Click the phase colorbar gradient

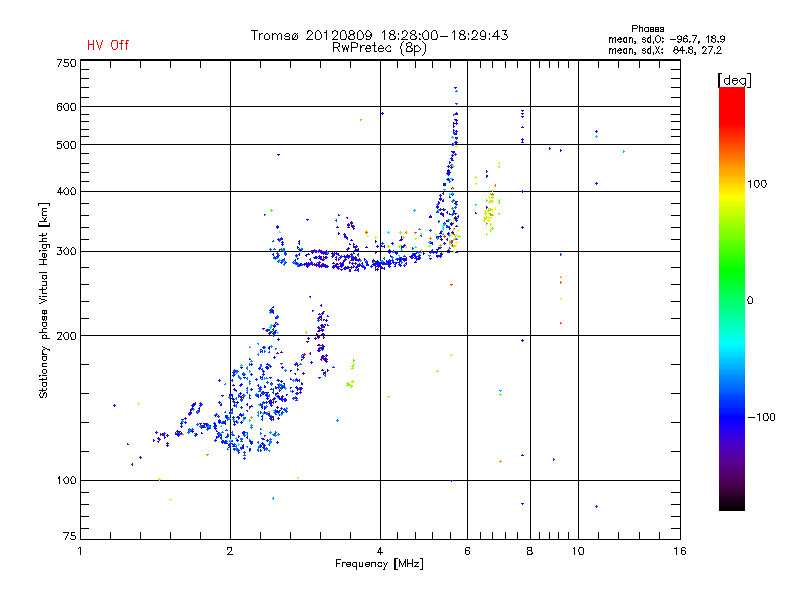(x=732, y=298)
